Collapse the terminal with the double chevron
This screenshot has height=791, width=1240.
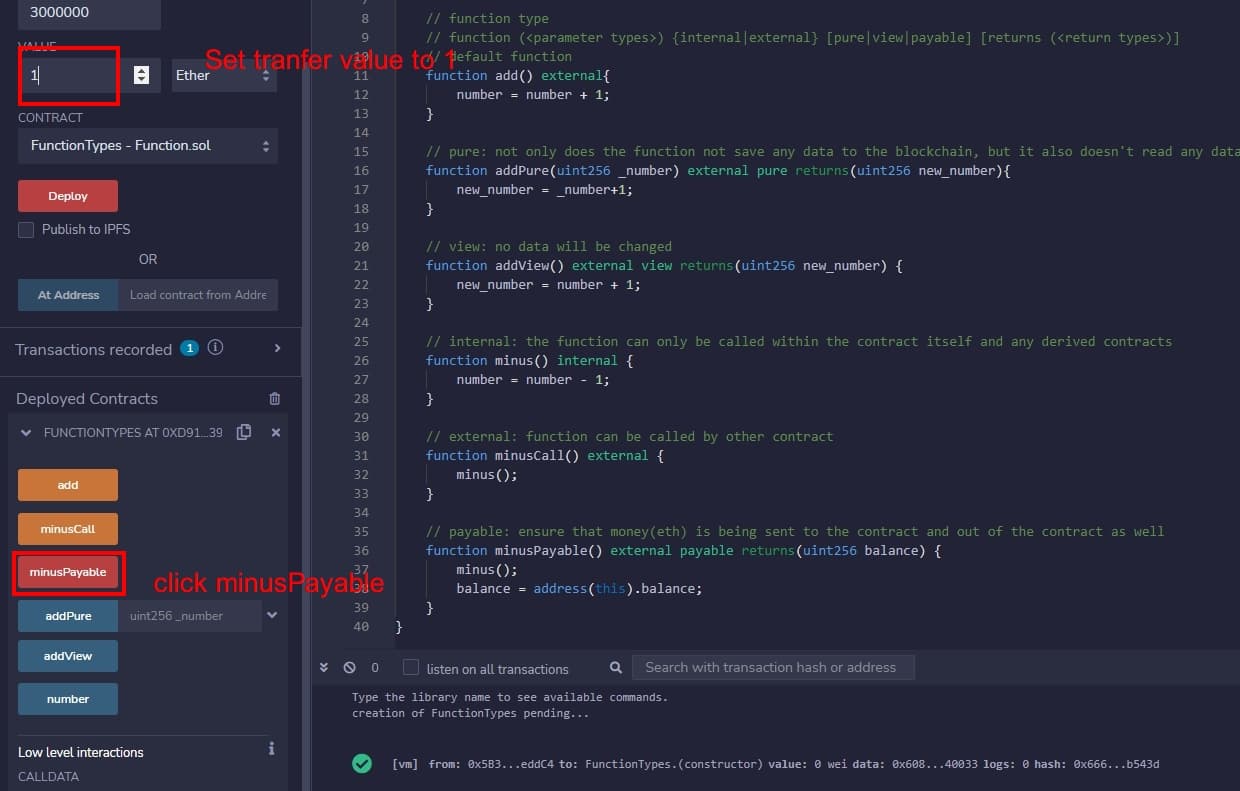click(x=324, y=667)
